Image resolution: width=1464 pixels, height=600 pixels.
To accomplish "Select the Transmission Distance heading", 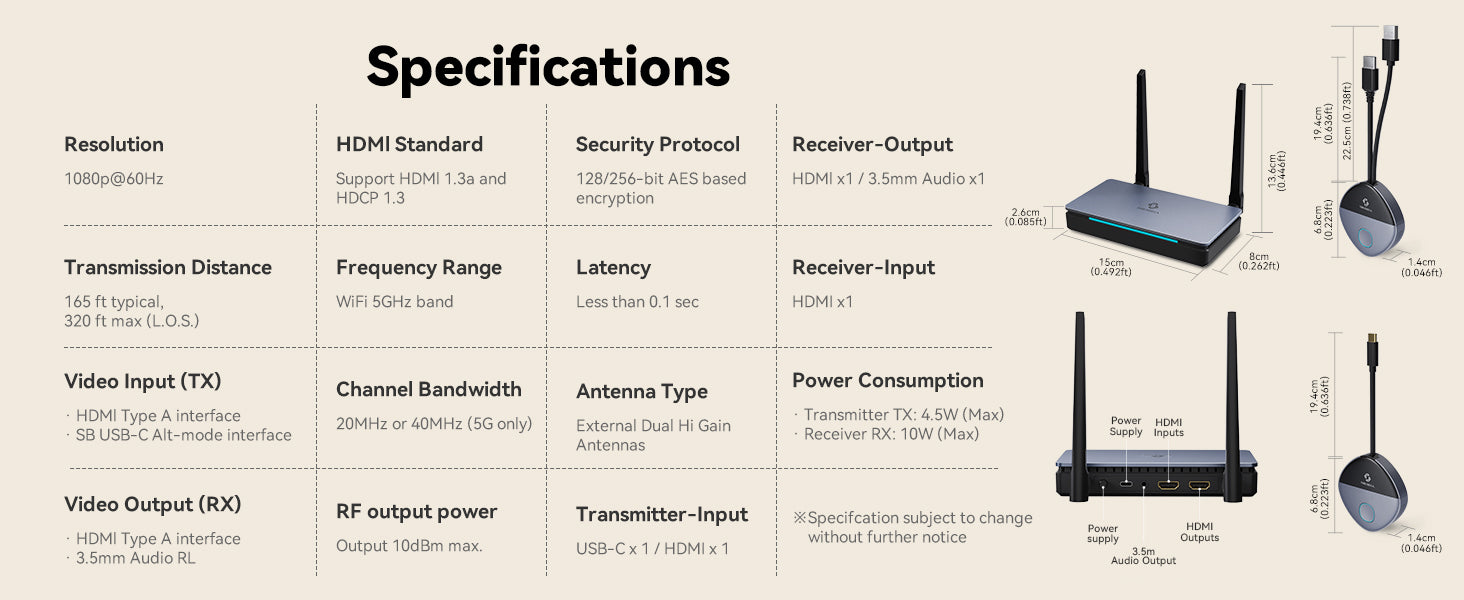I will (168, 267).
